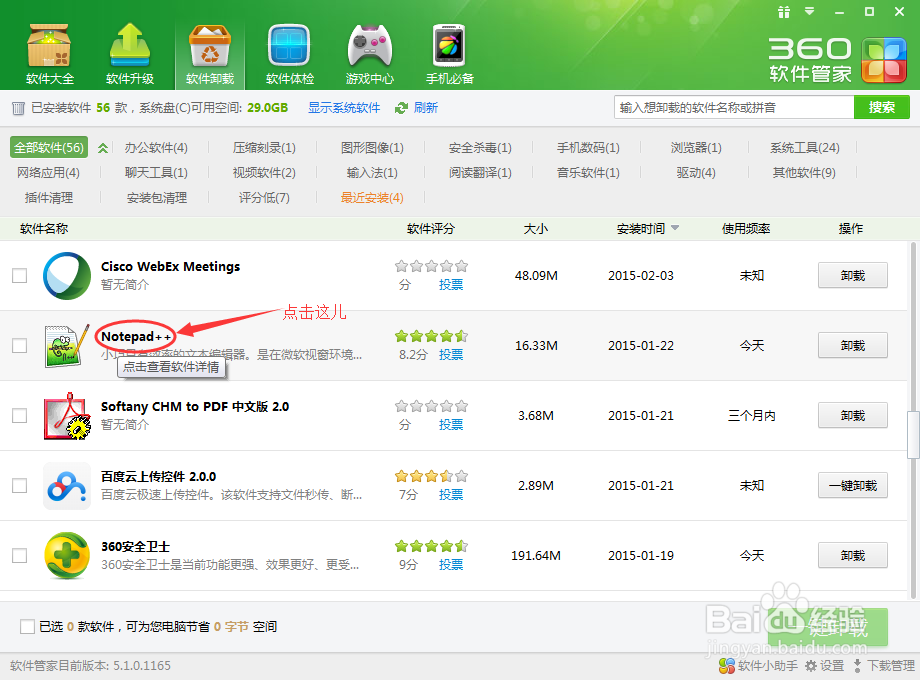Click 投票 link for 360安全卫士

(451, 564)
